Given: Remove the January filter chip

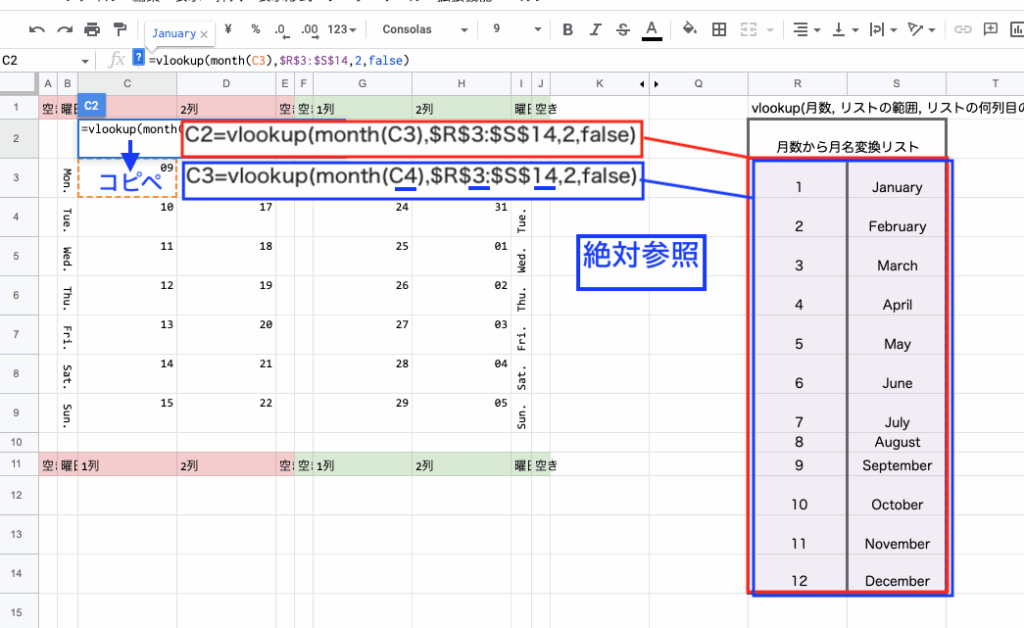Looking at the screenshot, I should point(205,32).
